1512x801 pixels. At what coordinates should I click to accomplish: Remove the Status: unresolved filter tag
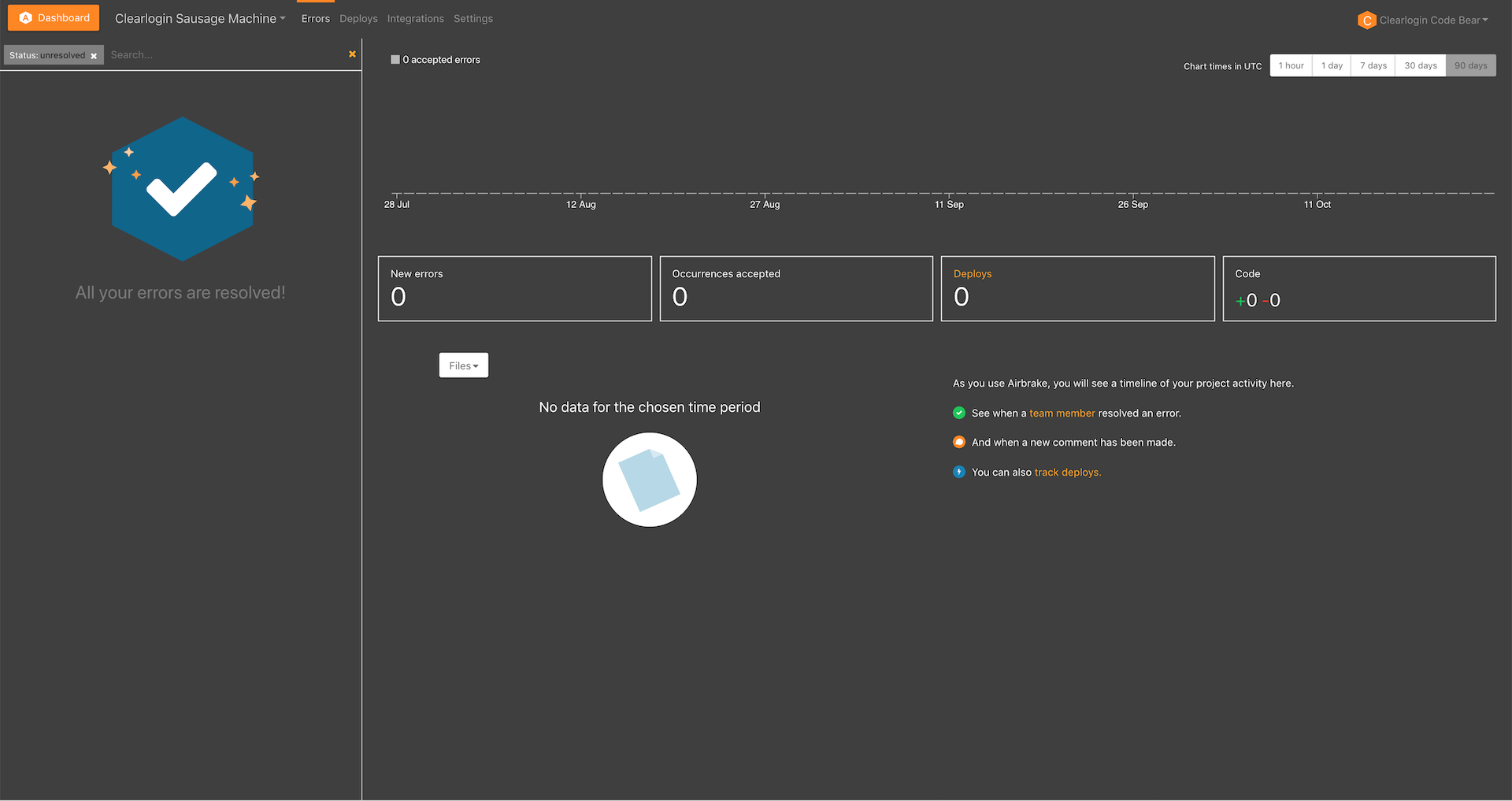point(94,56)
